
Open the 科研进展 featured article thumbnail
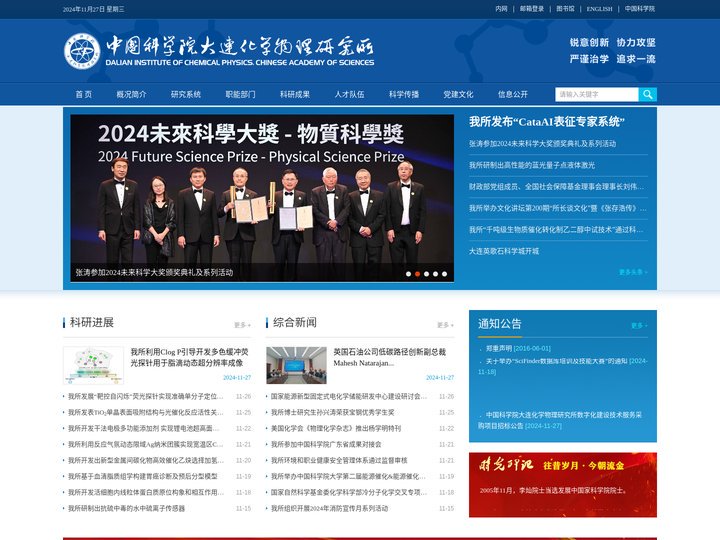(94, 366)
